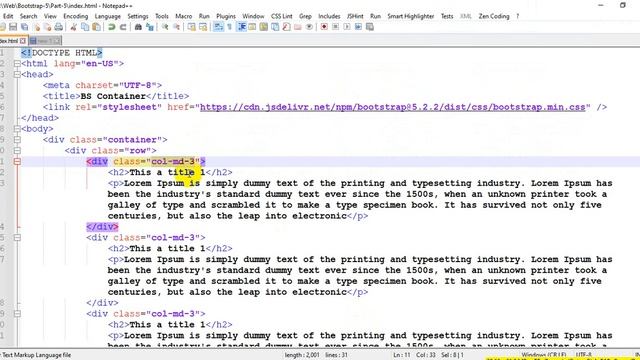Collapse the html tag fold marker on line 2
Screen dimensions: 640x360
17,64
